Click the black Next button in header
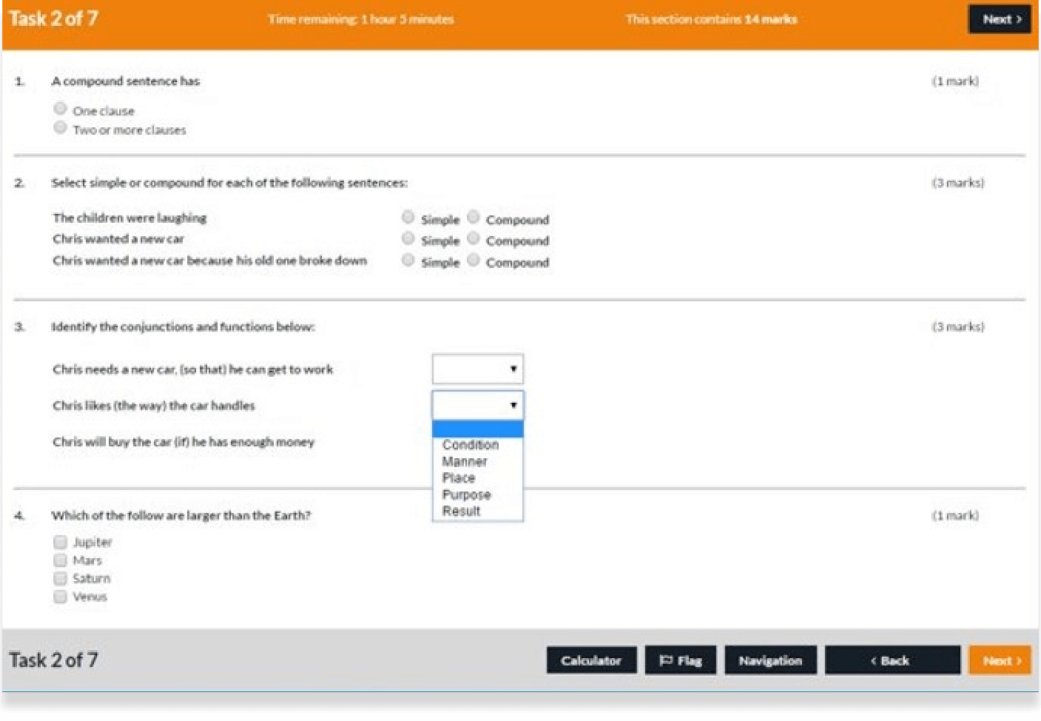Viewport: 1041px width, 721px height. click(x=1000, y=19)
